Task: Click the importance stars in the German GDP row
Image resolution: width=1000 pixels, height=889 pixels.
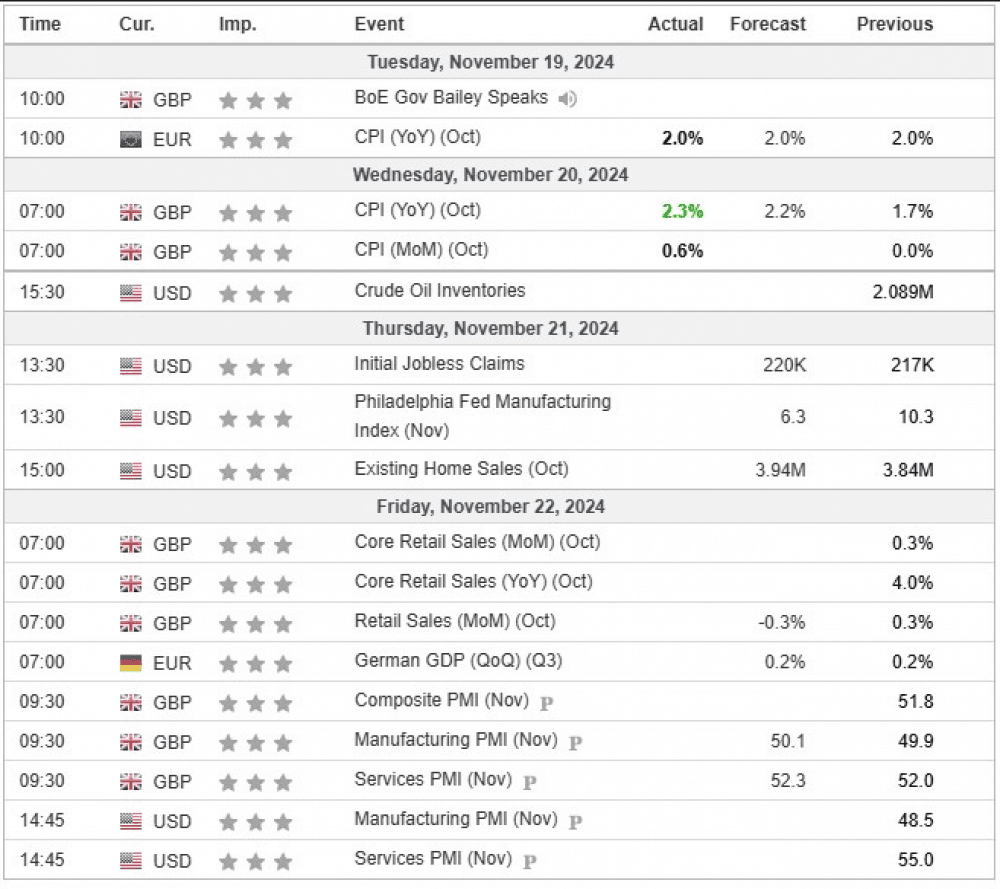Action: (x=255, y=664)
